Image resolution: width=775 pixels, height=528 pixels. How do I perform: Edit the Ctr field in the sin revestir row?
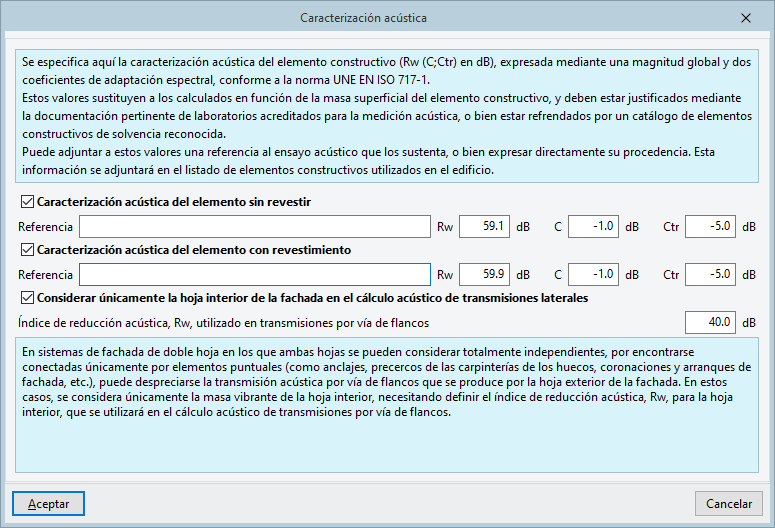[710, 226]
